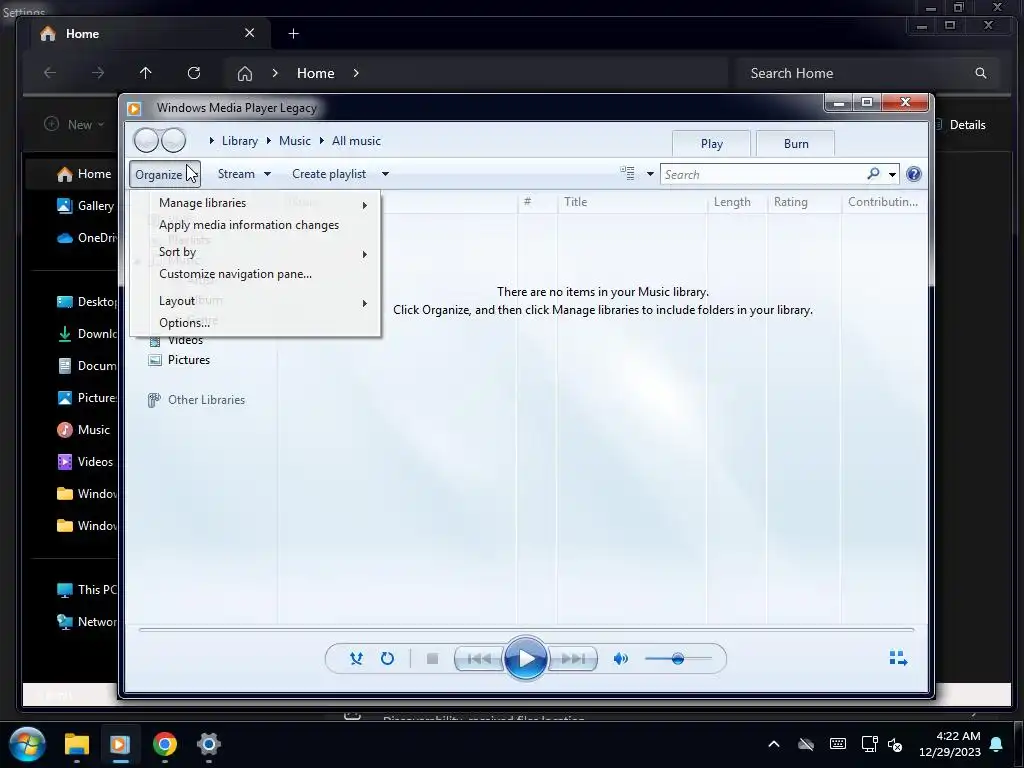Close the Organize menu button
Viewport: 1024px width, 768px height.
click(x=165, y=174)
